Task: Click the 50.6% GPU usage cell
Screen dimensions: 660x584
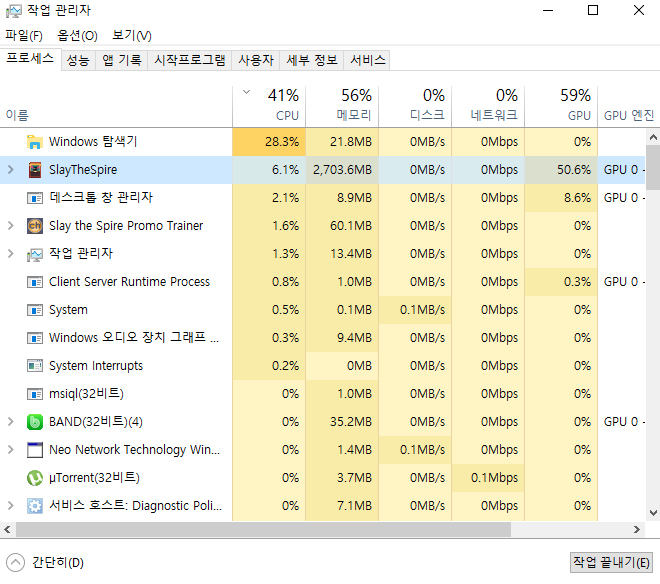Action: point(561,170)
